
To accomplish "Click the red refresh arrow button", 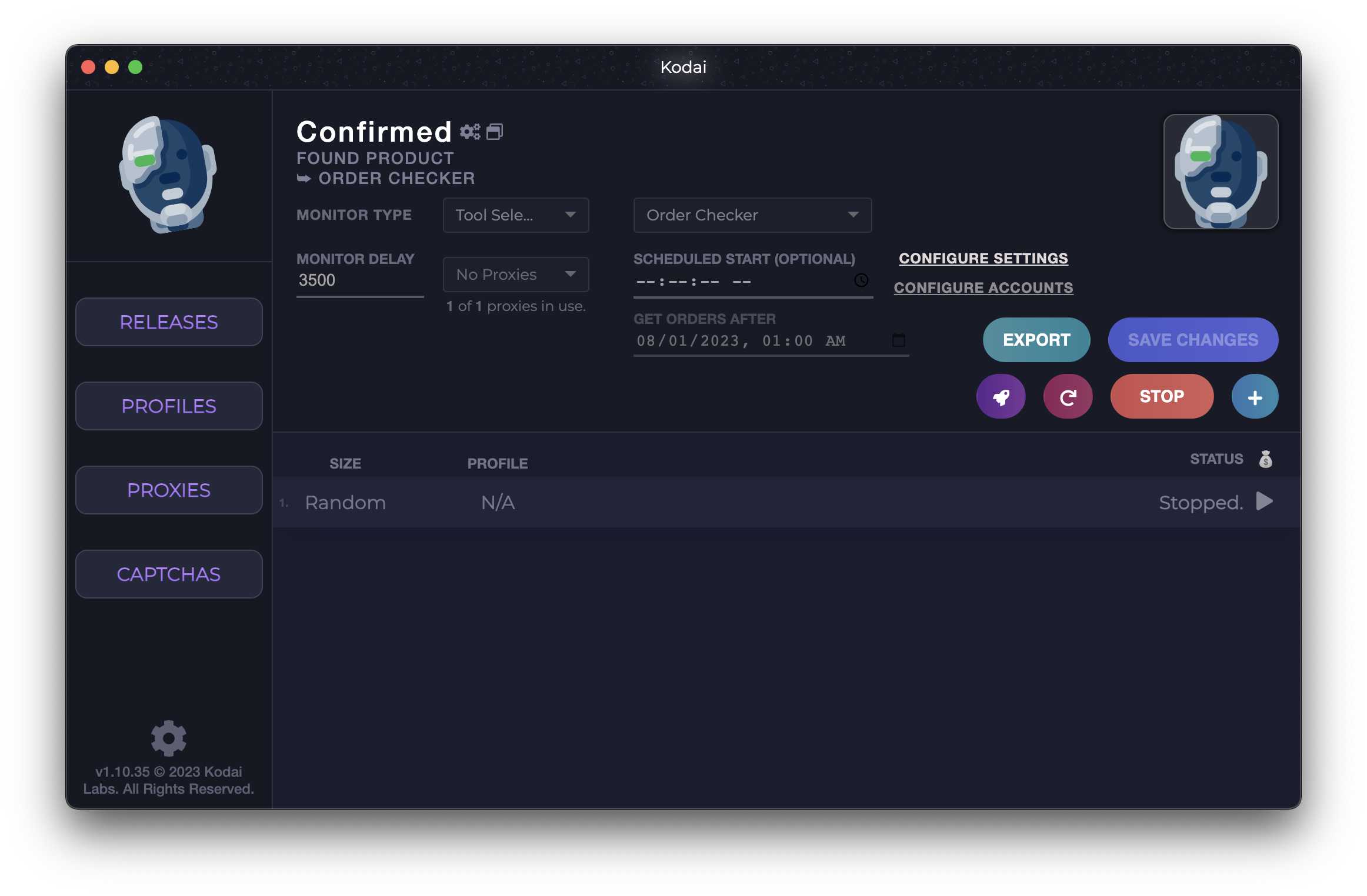I will click(1068, 397).
